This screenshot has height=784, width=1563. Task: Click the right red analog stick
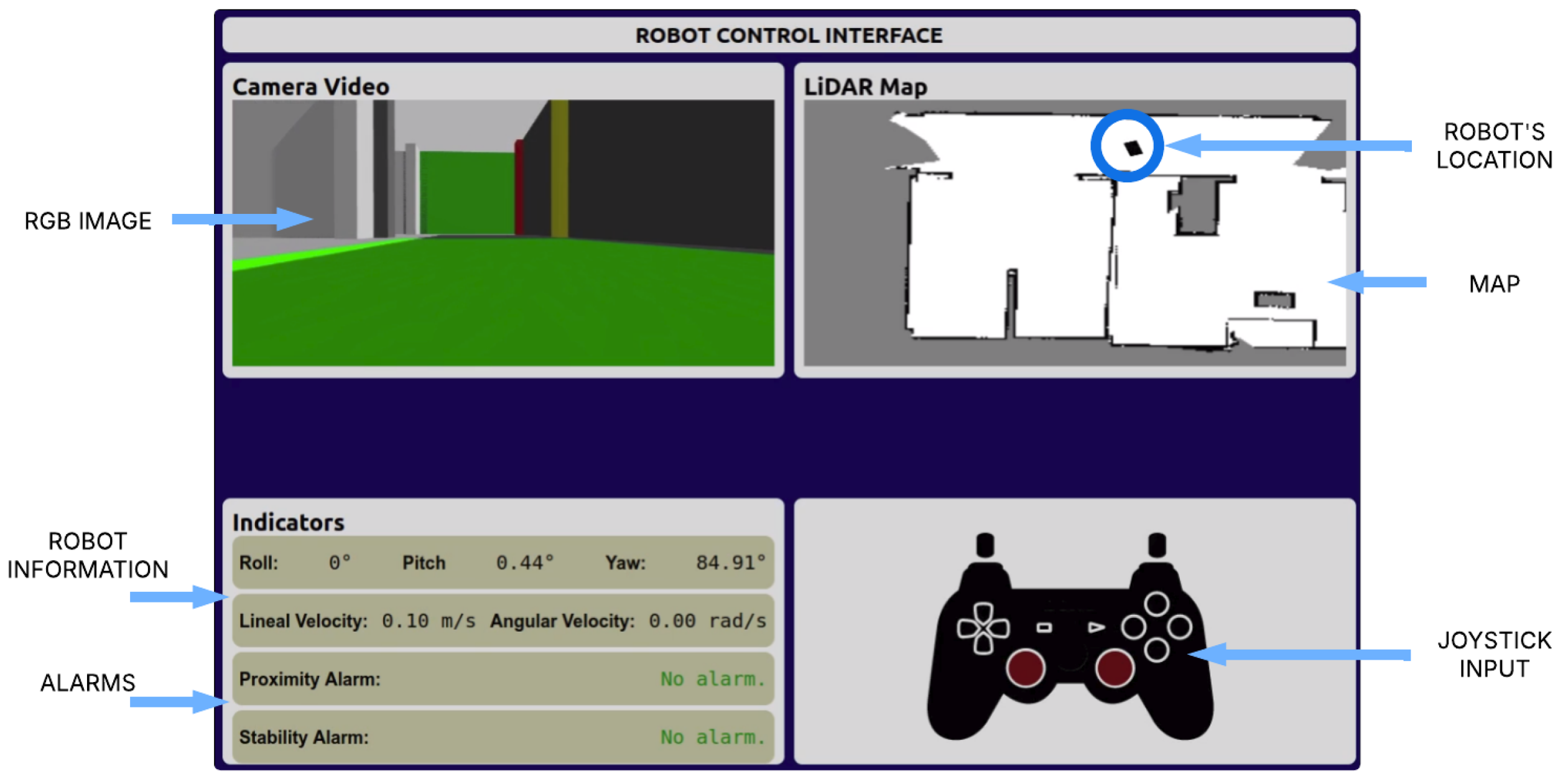click(x=1115, y=668)
